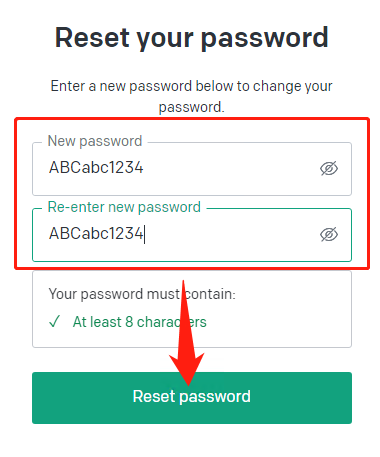Viewport: 380px width, 457px height.
Task: Click the 'Enter a new password below' instruction text
Action: tap(192, 96)
